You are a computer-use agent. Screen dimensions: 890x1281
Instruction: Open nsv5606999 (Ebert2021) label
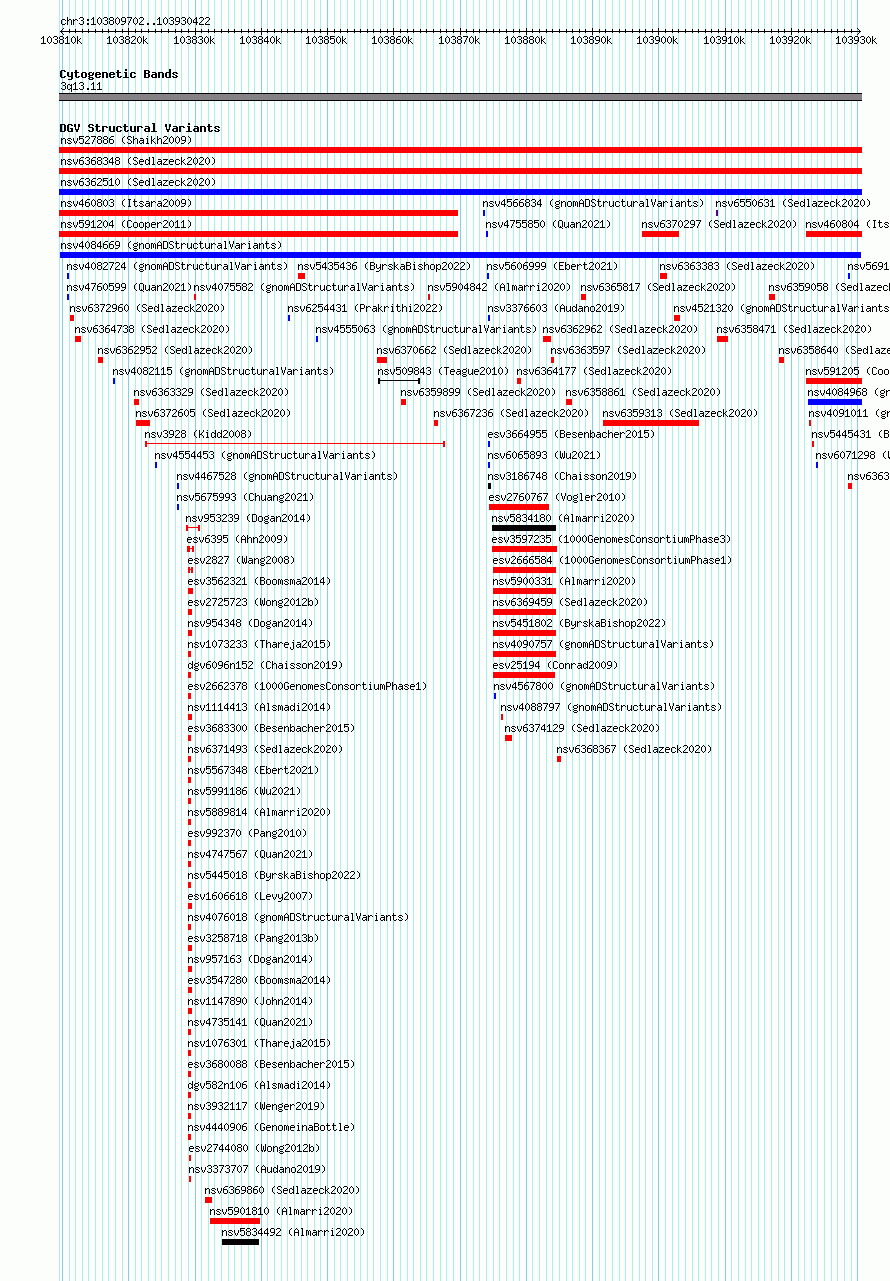(x=552, y=266)
